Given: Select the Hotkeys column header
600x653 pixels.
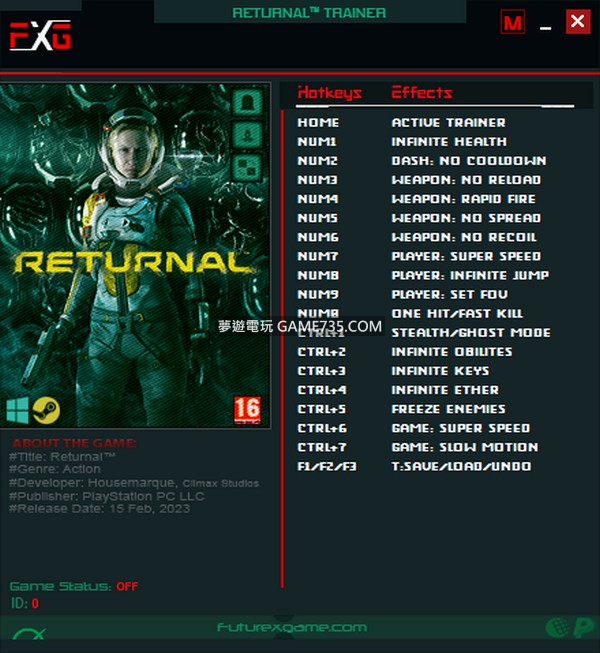Looking at the screenshot, I should pos(329,92).
